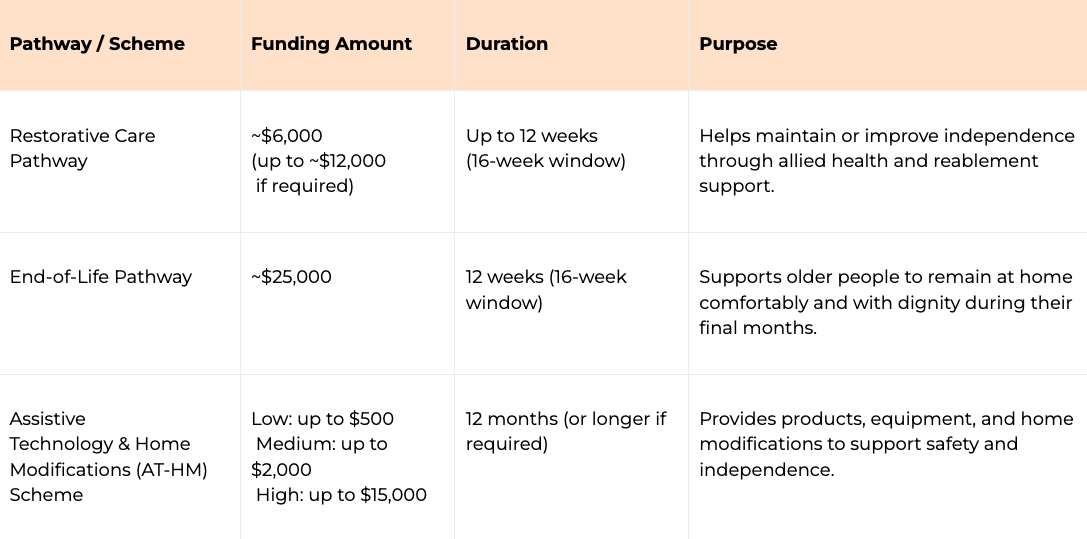Viewport: 1087px width, 539px height.
Task: Click the final months text in End-of-Life row
Action: (x=758, y=328)
